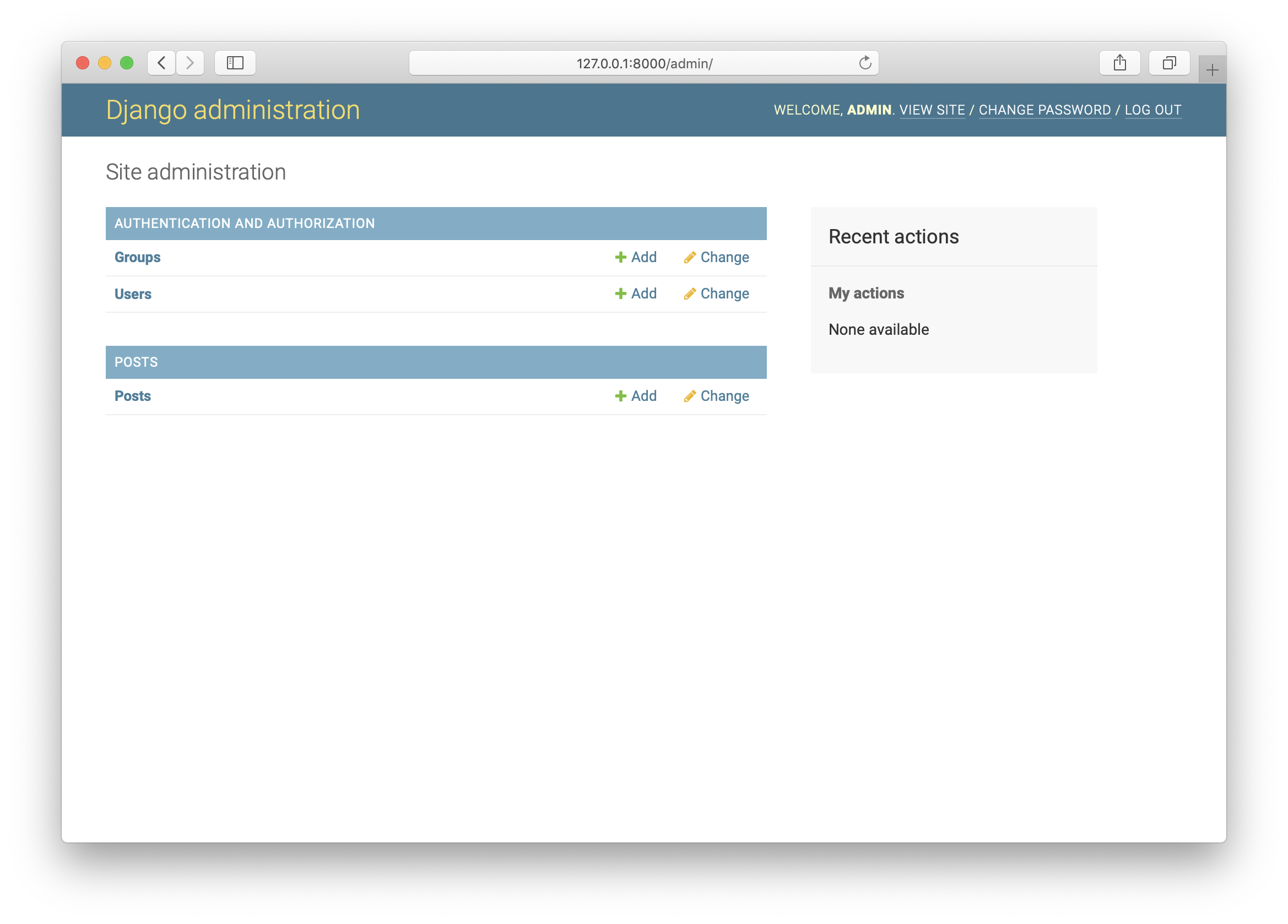Click the pencil icon in Users row
Screen dimensions: 1288x924
[689, 294]
